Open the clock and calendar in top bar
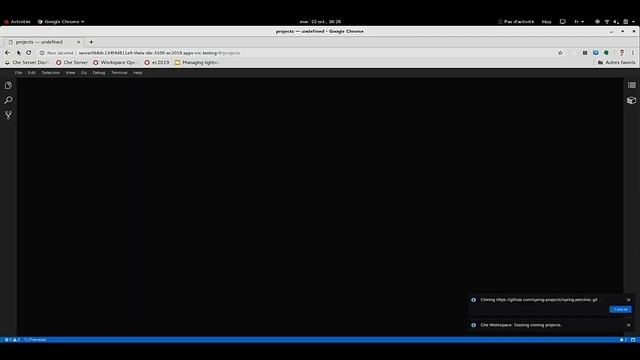 click(x=320, y=22)
